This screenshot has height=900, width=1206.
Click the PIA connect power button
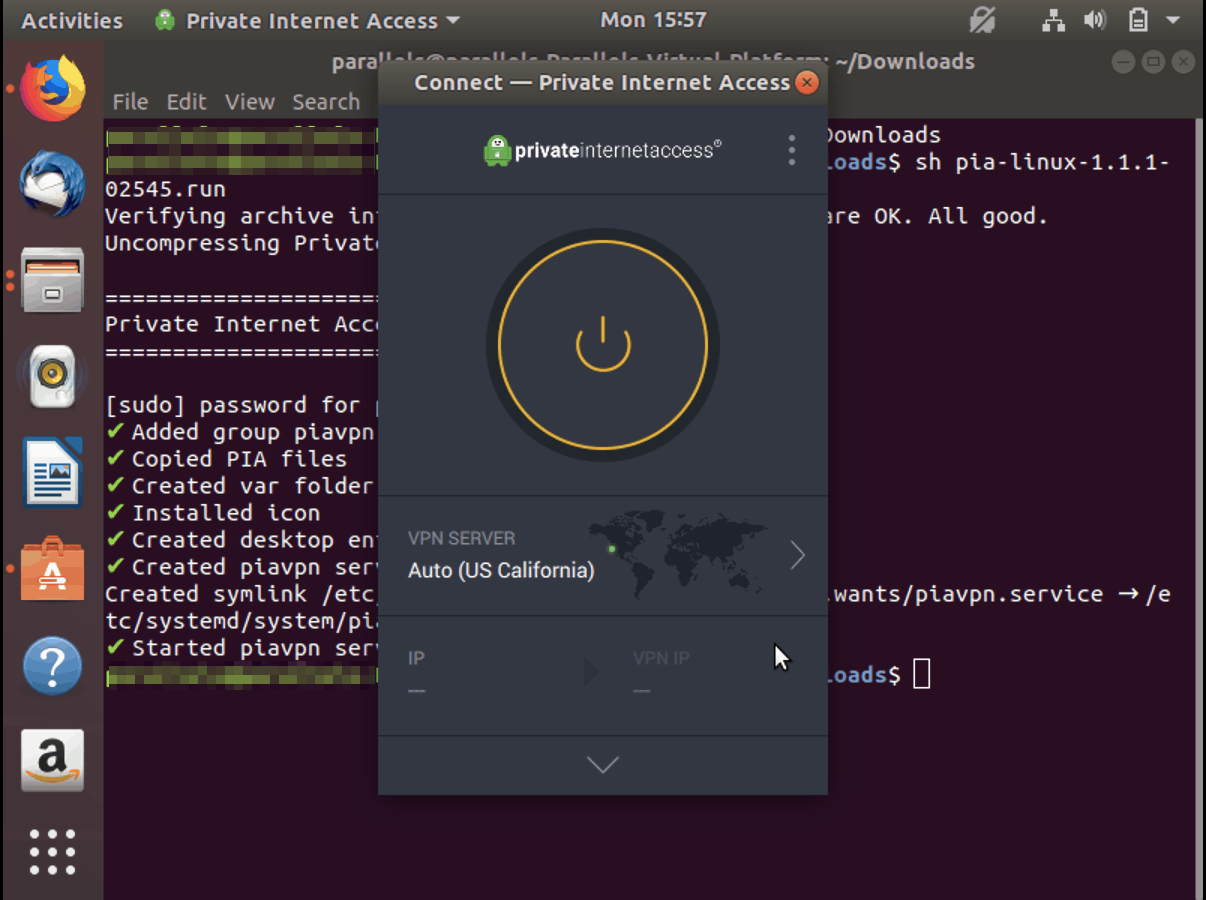602,344
